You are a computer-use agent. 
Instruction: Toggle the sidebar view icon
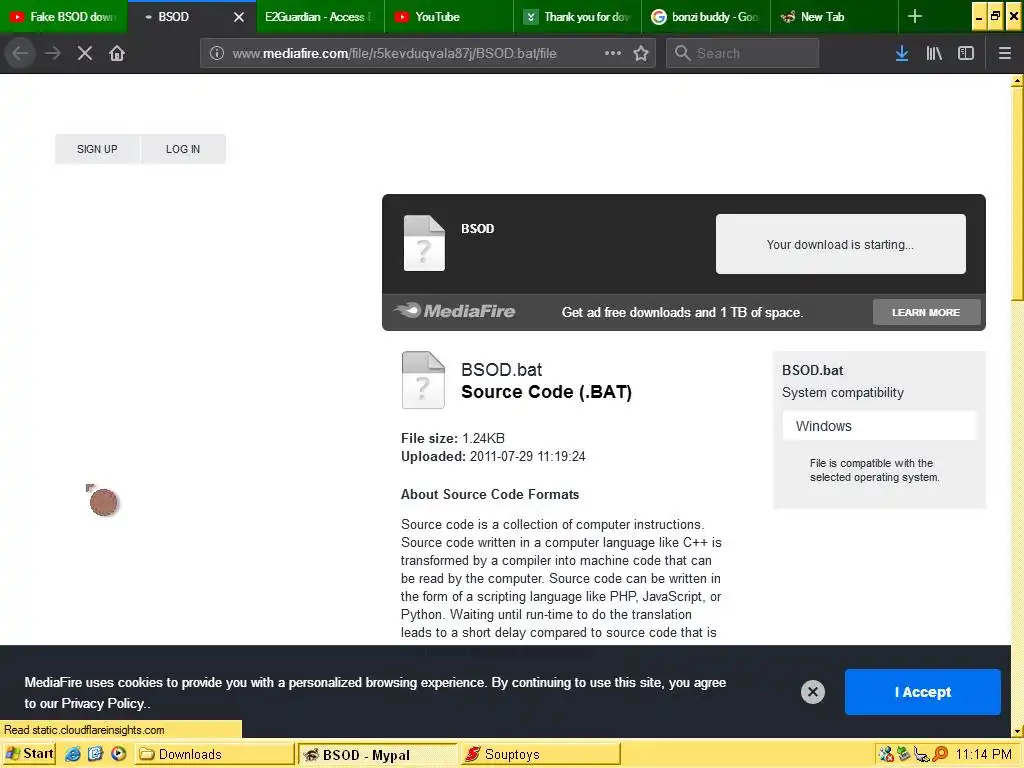(x=966, y=53)
